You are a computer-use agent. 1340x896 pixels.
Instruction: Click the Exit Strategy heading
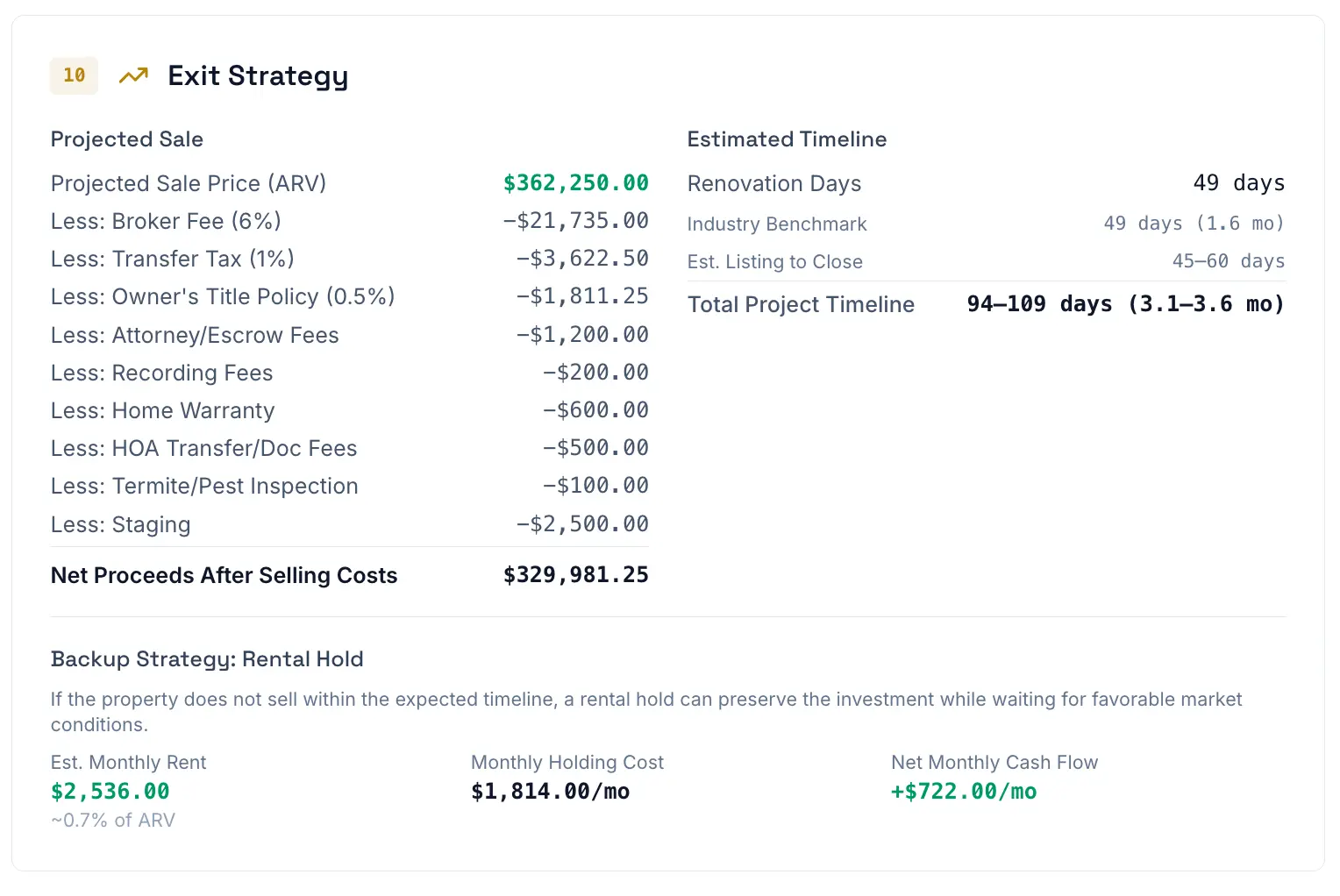pyautogui.click(x=258, y=76)
